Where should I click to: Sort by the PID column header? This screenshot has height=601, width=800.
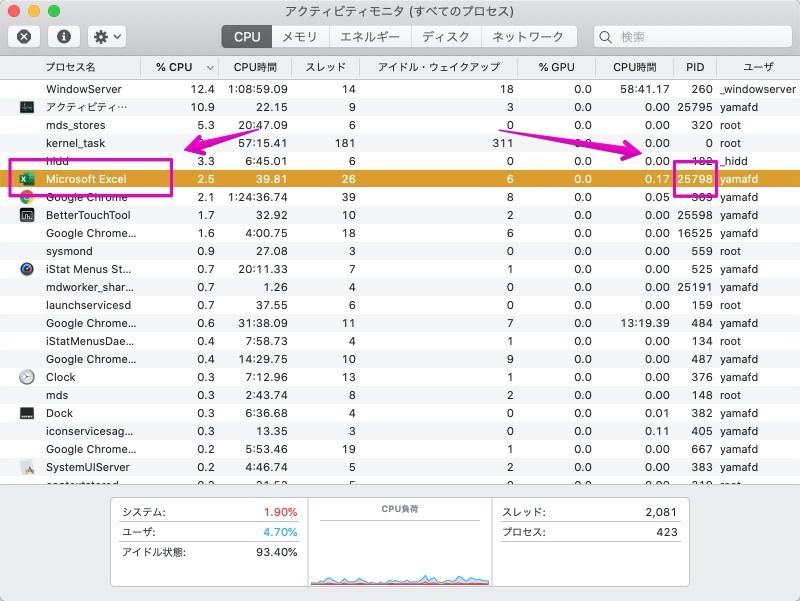point(695,67)
